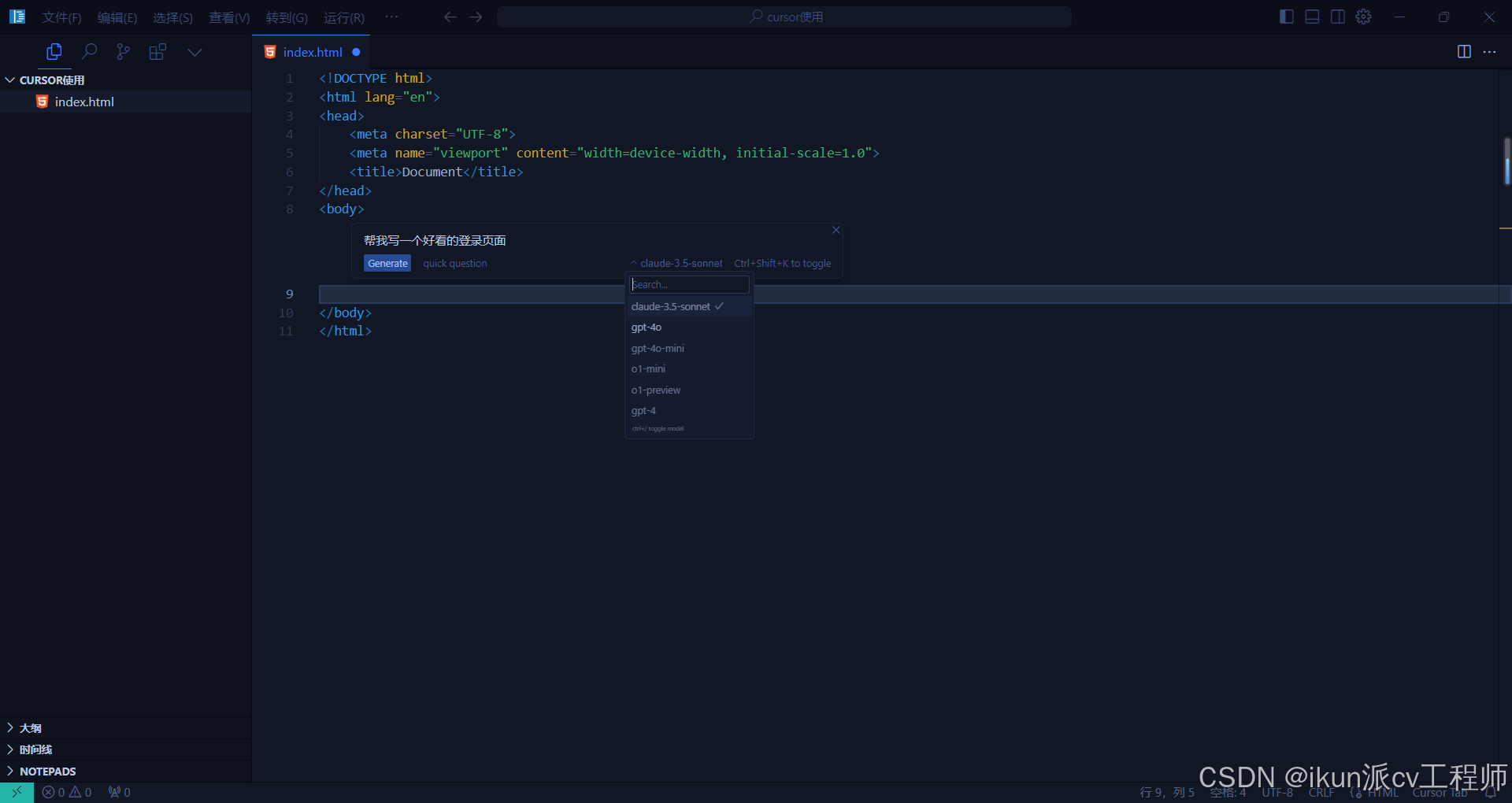Open the Extensions view icon
Viewport: 1512px width, 803px height.
coord(157,52)
